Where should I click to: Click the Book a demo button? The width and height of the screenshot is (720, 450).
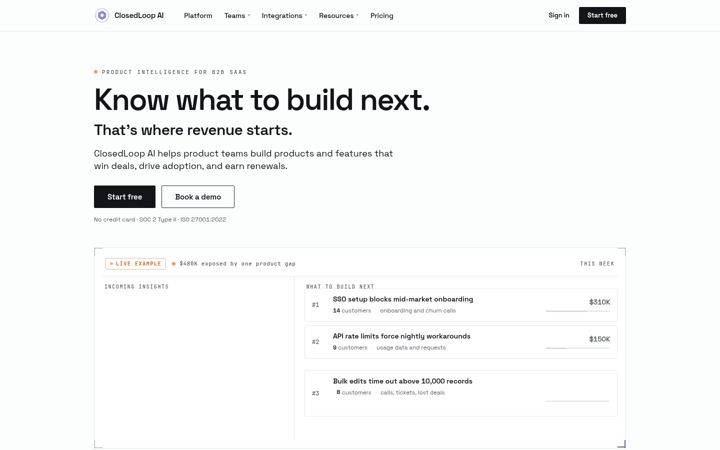198,197
